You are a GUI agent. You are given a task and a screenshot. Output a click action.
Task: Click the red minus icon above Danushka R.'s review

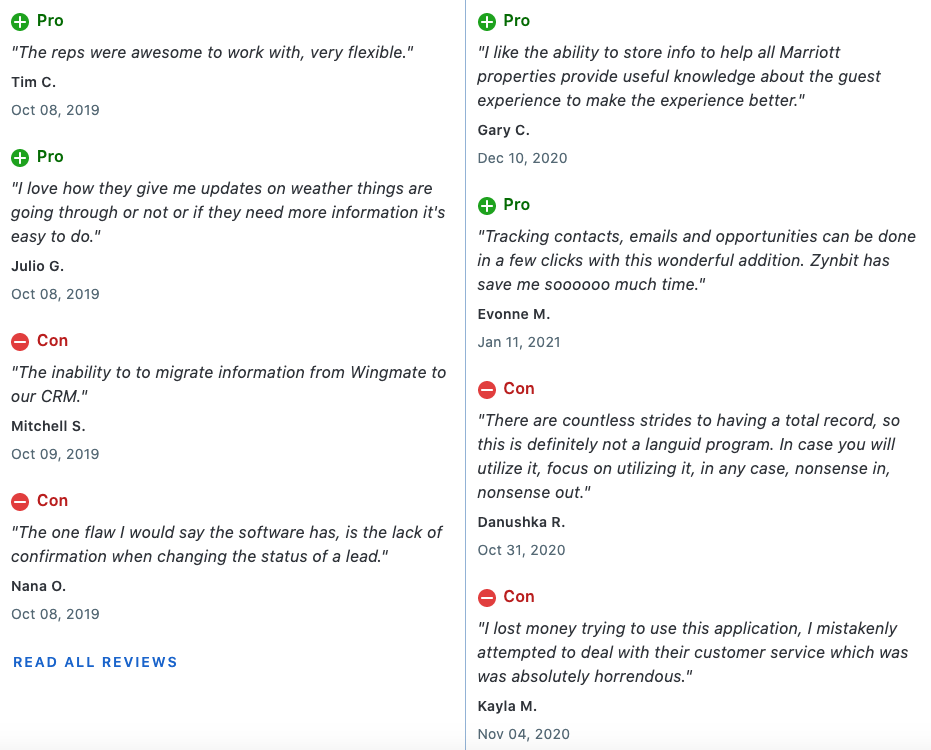[487, 390]
